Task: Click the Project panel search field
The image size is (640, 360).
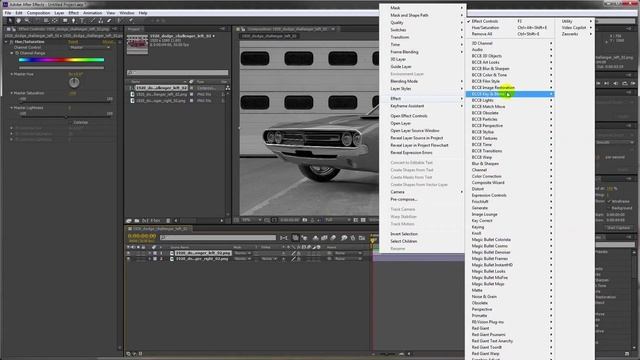Action: (x=178, y=73)
